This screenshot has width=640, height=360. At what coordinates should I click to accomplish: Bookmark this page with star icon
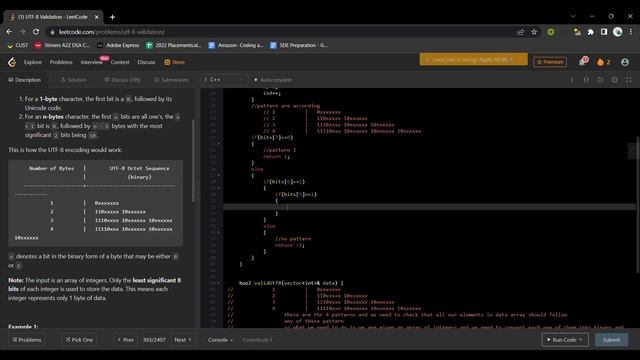(534, 32)
